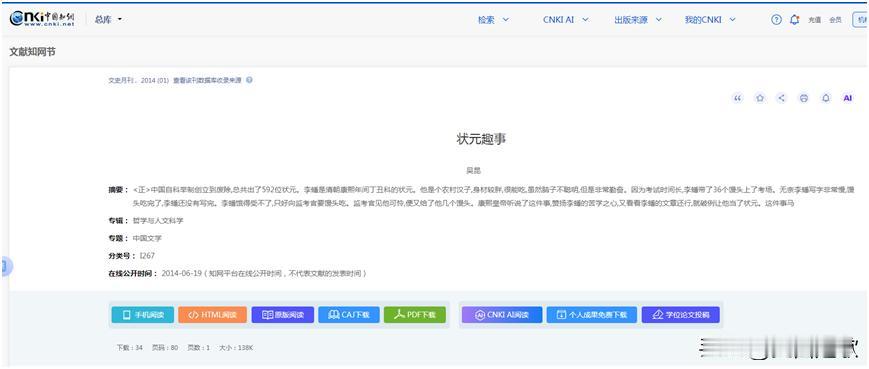Expand the CNKI AI menu
The width and height of the screenshot is (869, 369).
pyautogui.click(x=565, y=19)
